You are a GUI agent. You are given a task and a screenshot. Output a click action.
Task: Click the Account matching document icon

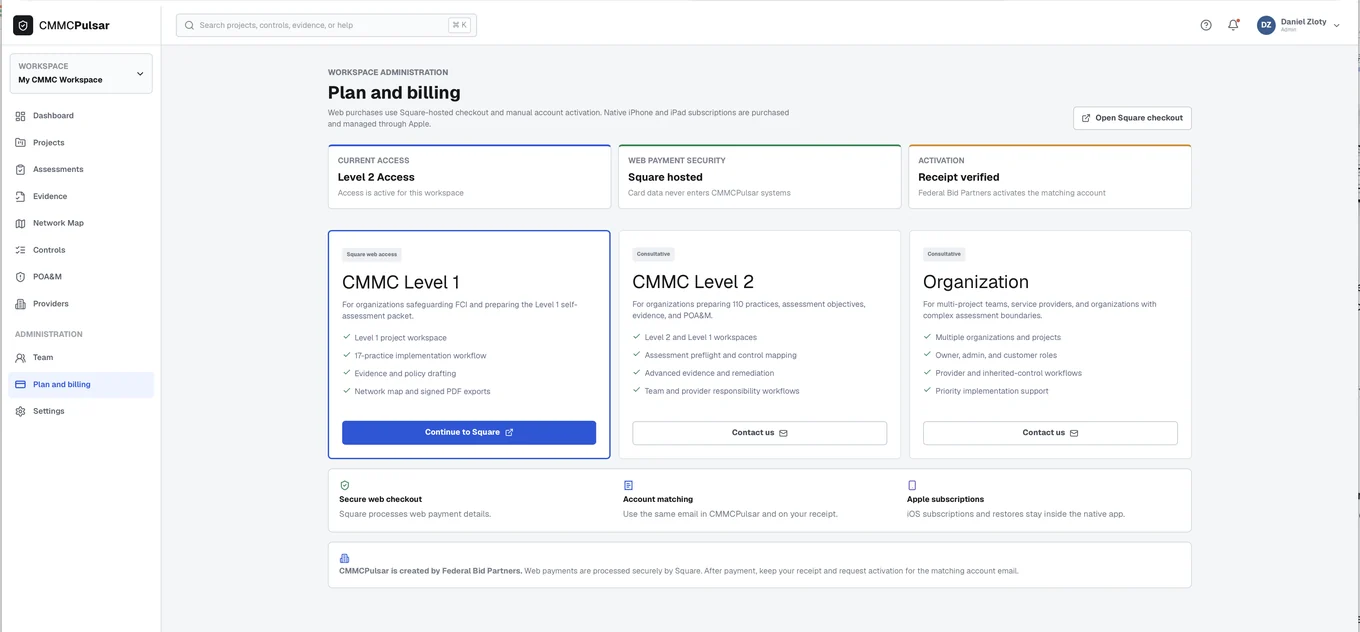(628, 485)
